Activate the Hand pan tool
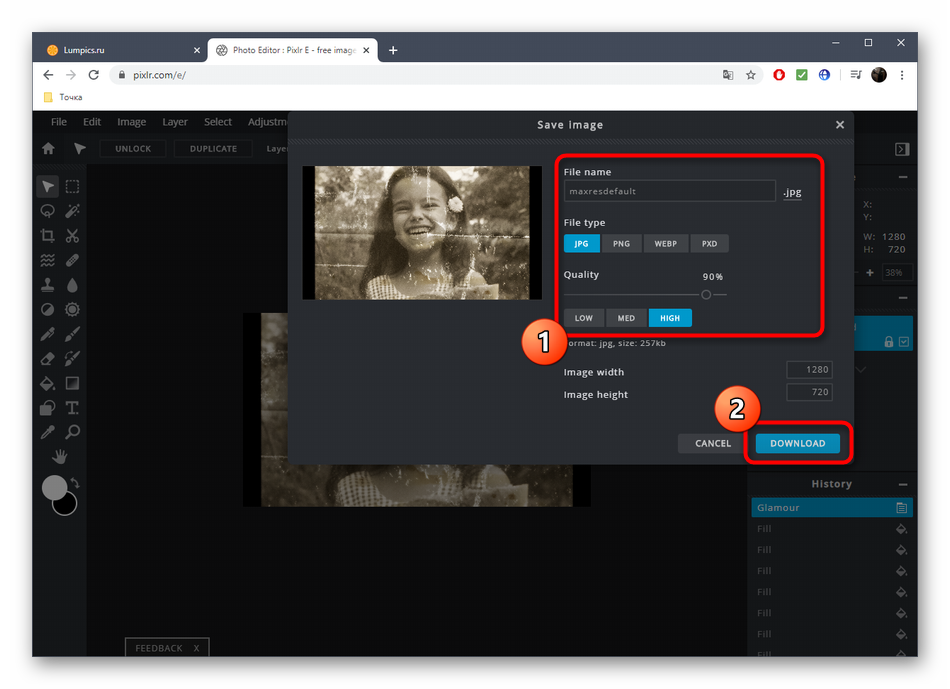 tap(60, 457)
